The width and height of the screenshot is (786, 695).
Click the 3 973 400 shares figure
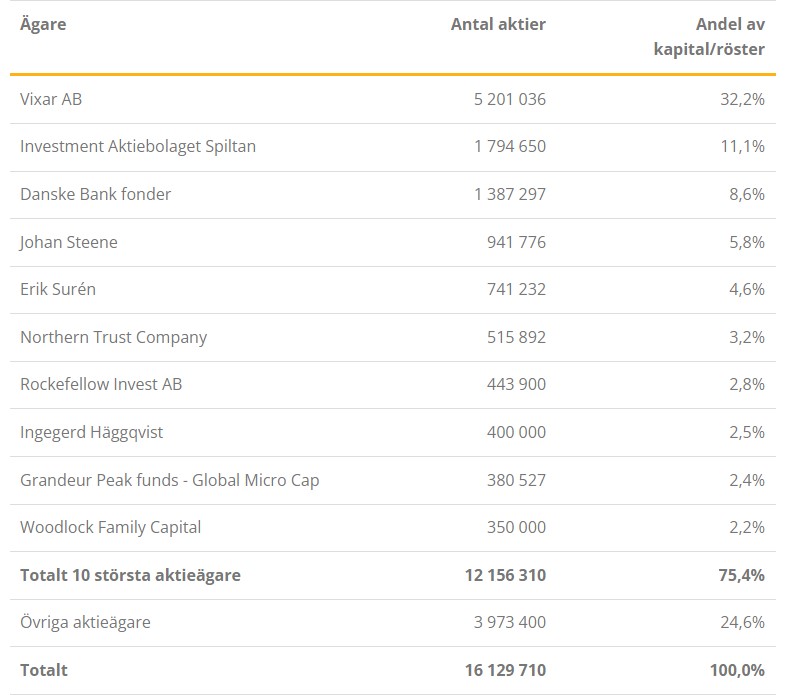pyautogui.click(x=510, y=622)
